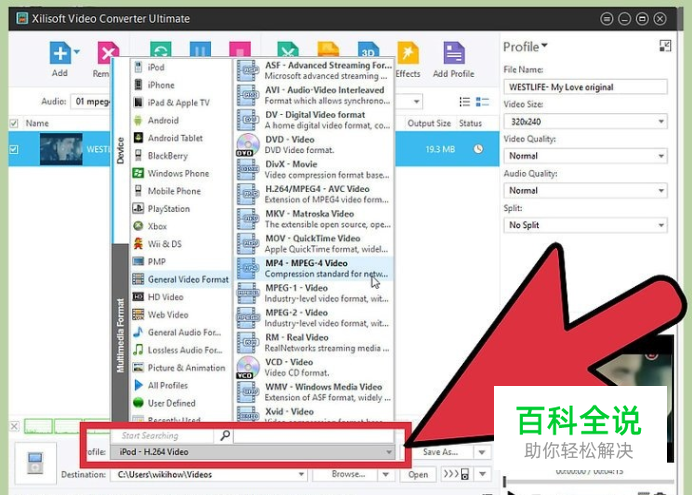Click the Add file toolbar icon
Screen dimensions: 692x495
(60, 53)
